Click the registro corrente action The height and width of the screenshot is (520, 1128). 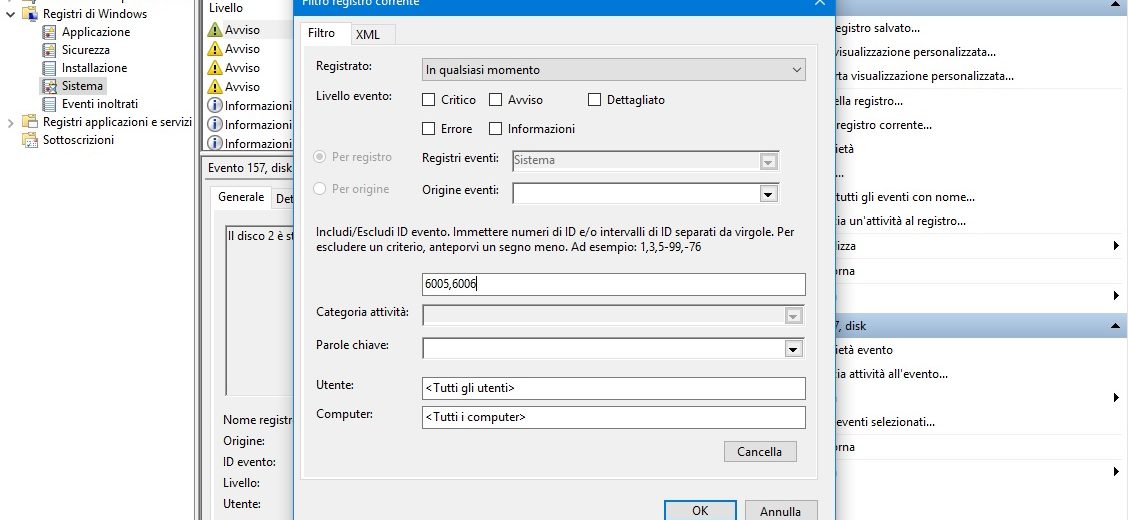pos(883,125)
